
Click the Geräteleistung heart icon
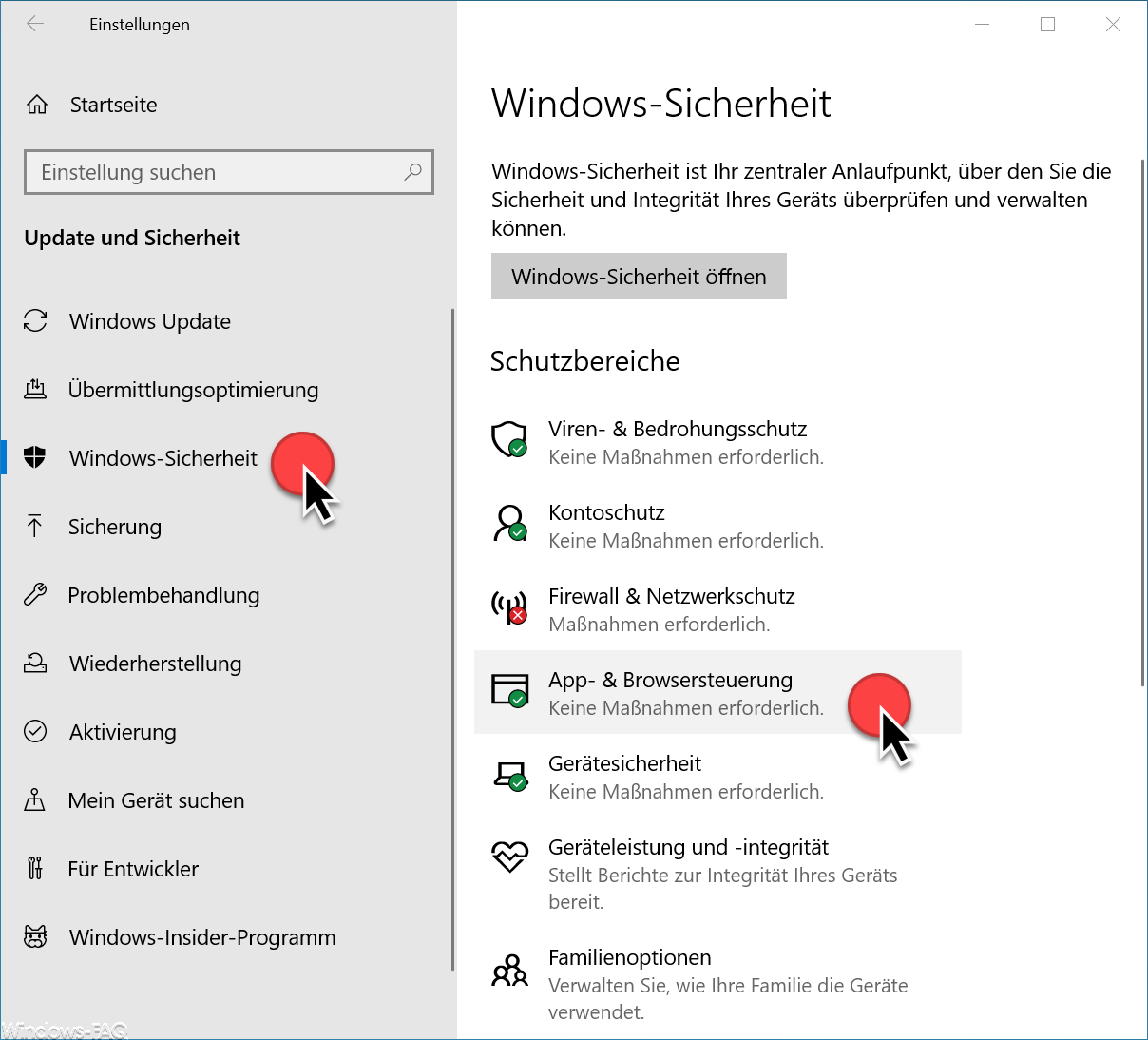pos(509,857)
